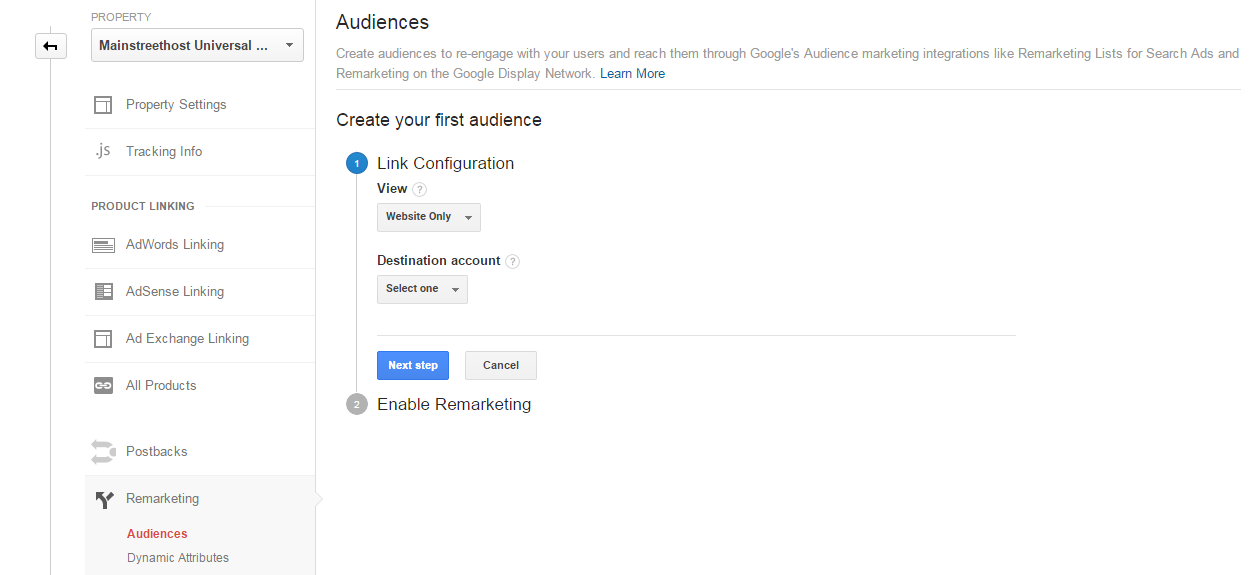Click step 2 Enable Remarketing heading

click(x=454, y=405)
